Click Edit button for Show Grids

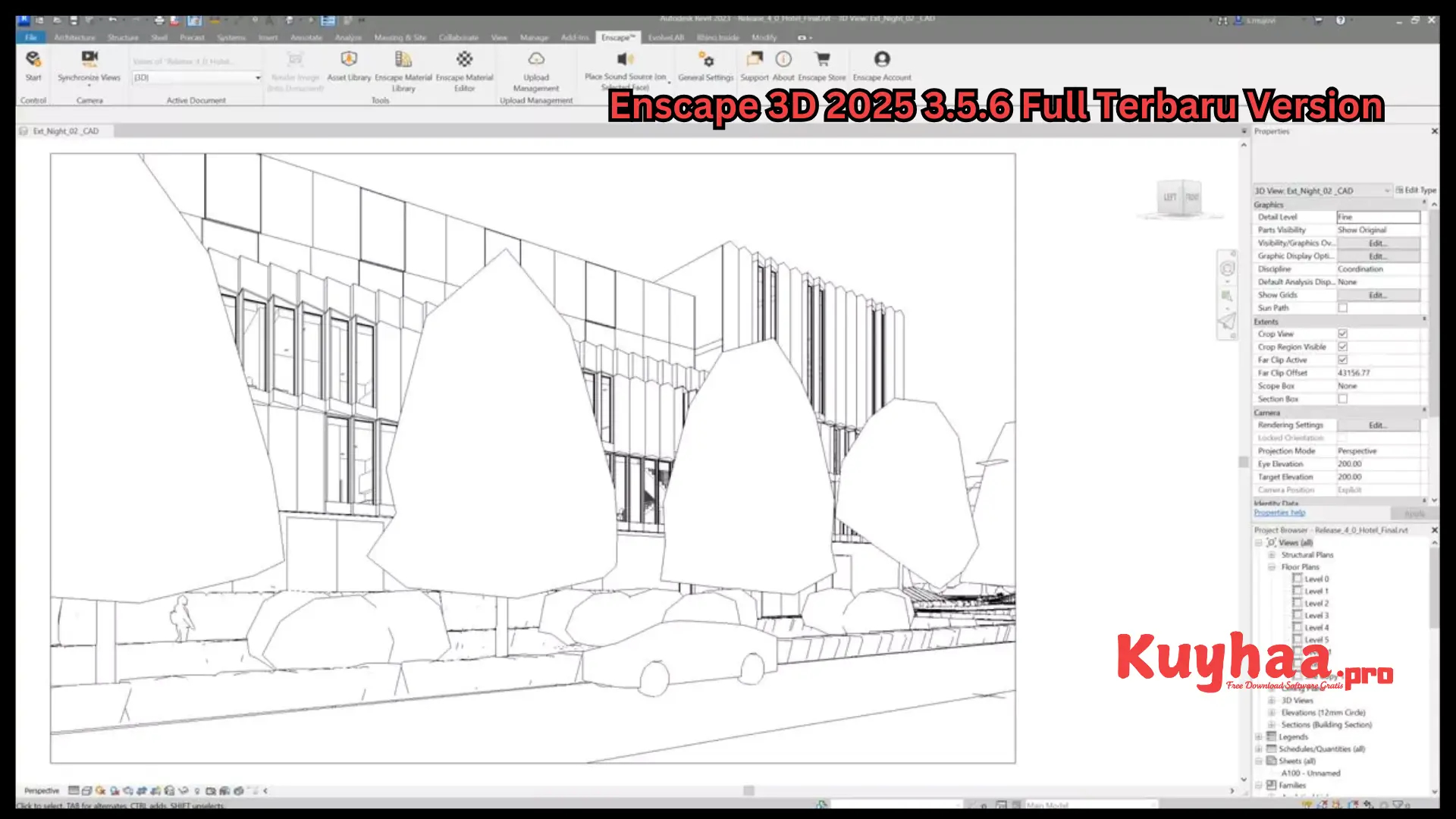pyautogui.click(x=1378, y=295)
